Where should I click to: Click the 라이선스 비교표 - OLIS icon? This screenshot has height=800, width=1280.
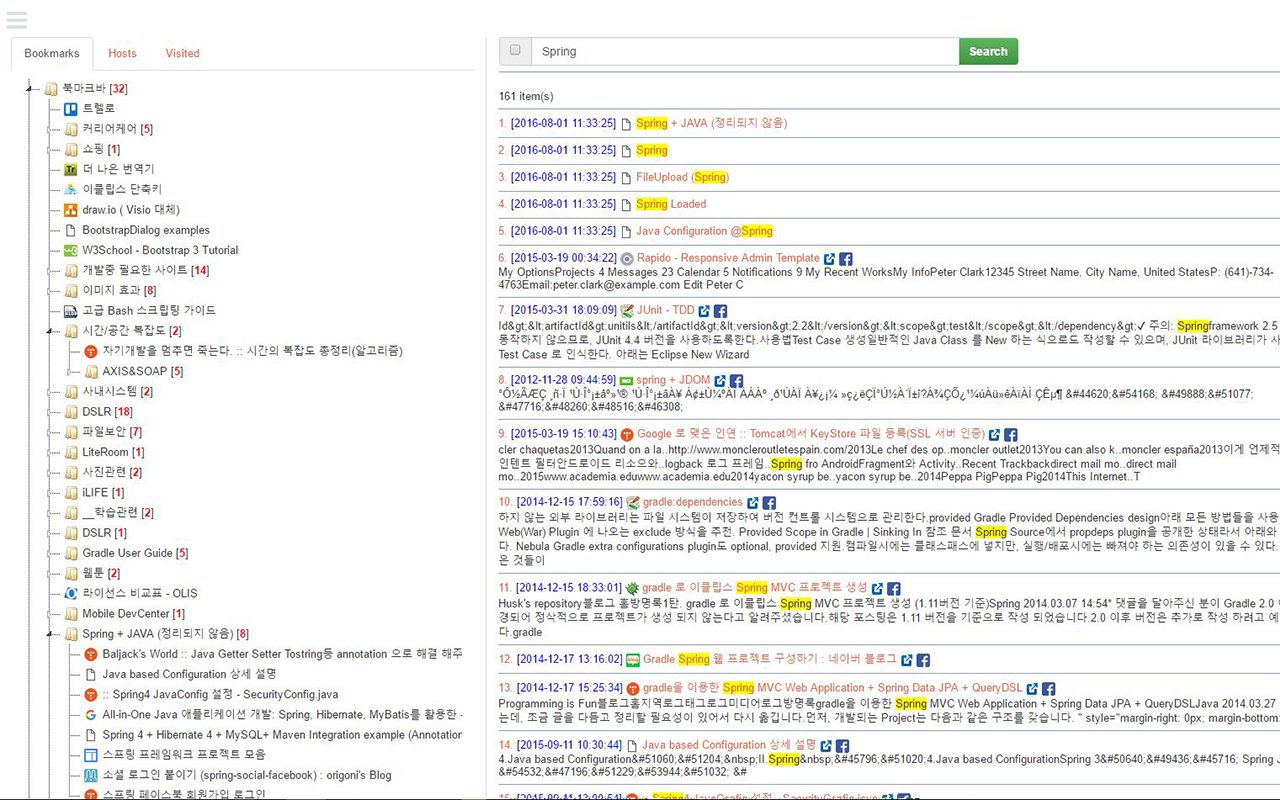point(71,593)
